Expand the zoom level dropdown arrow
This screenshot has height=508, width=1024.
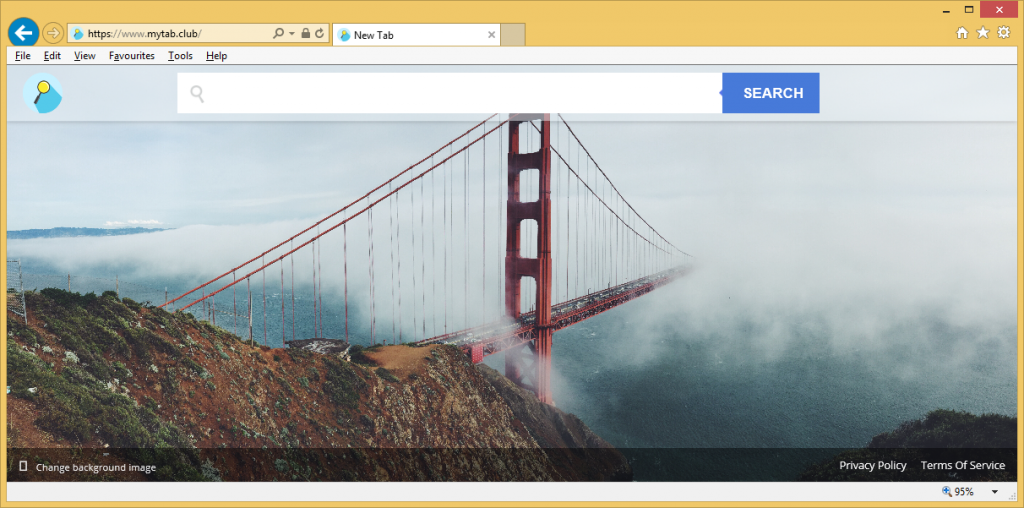(x=995, y=492)
